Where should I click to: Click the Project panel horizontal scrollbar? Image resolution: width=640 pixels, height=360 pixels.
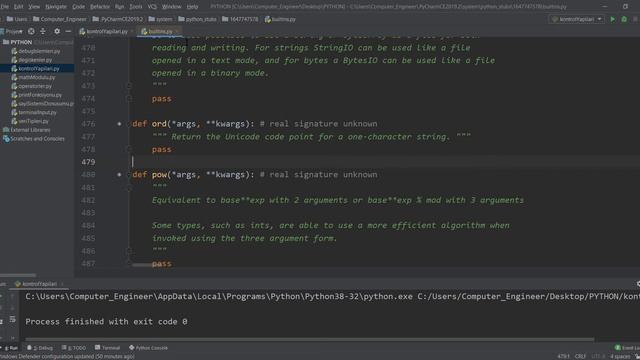18,275
